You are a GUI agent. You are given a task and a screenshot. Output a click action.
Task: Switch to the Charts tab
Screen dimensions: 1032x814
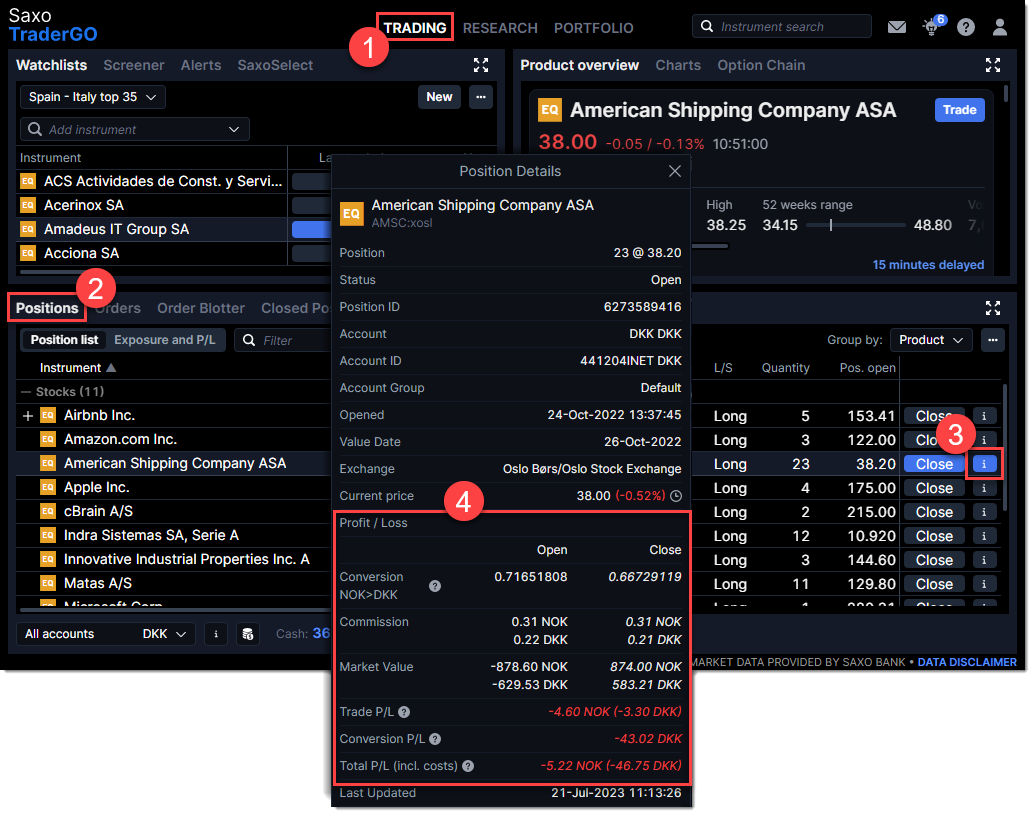pyautogui.click(x=678, y=64)
